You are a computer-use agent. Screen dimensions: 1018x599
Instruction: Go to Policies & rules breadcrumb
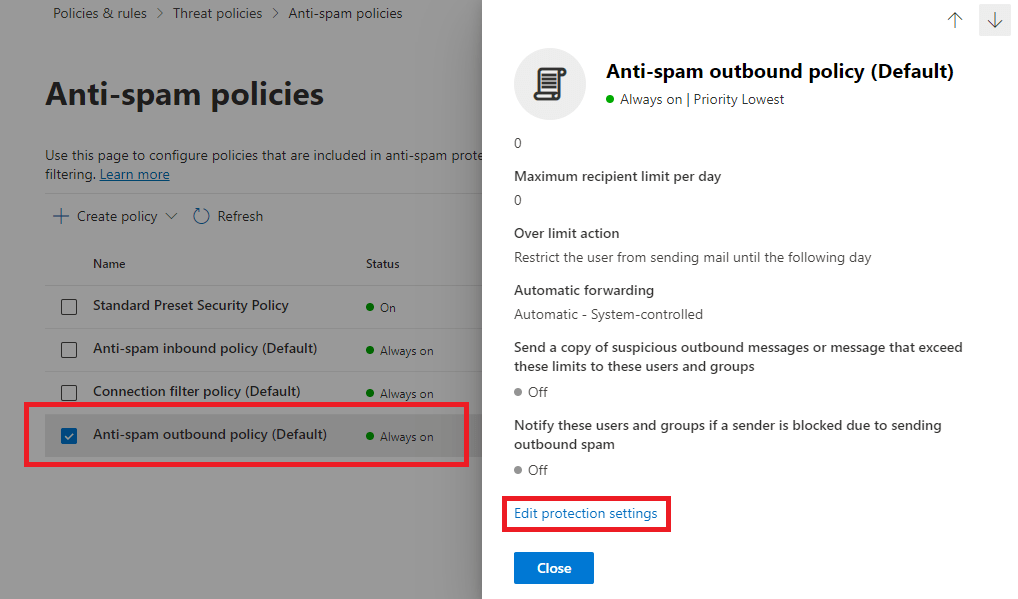pos(100,14)
